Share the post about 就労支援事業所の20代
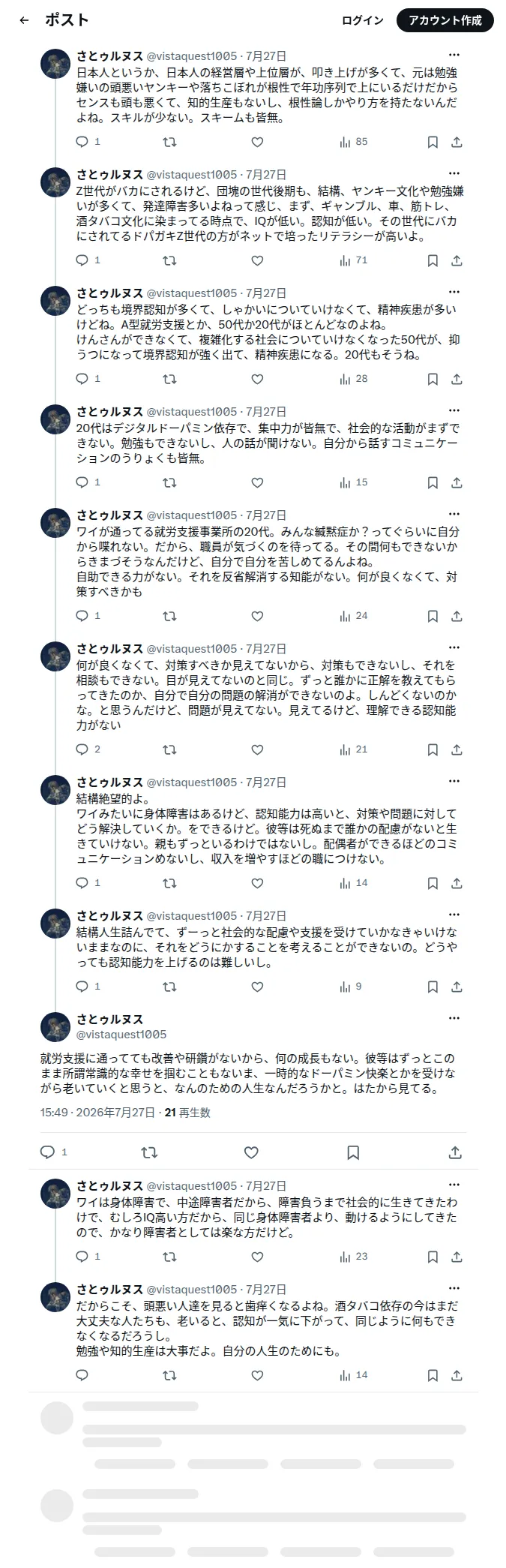 (457, 616)
